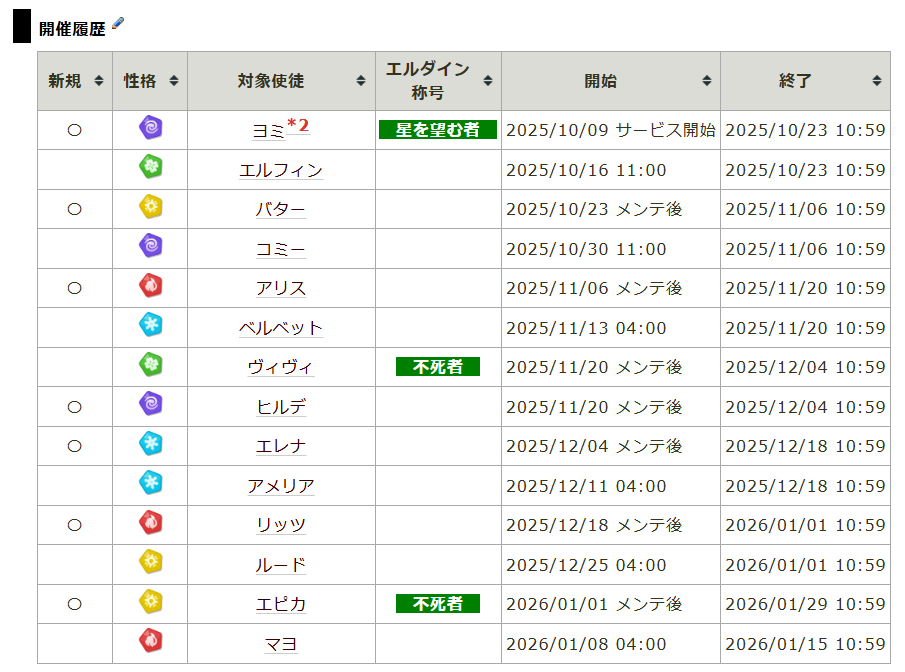Click the 星を望む者 green title badge

[x=438, y=130]
